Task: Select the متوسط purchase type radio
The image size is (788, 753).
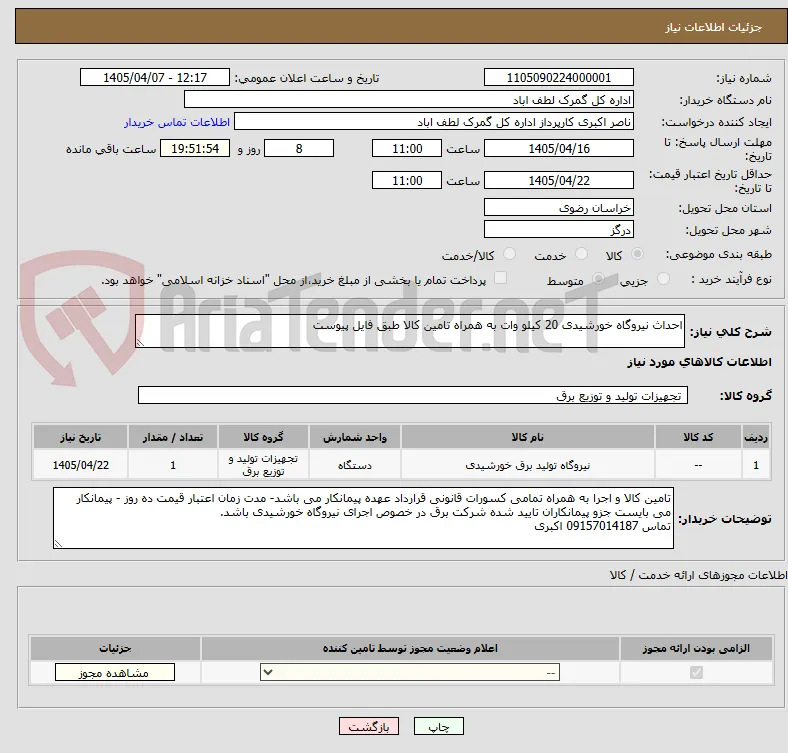Action: pos(598,279)
